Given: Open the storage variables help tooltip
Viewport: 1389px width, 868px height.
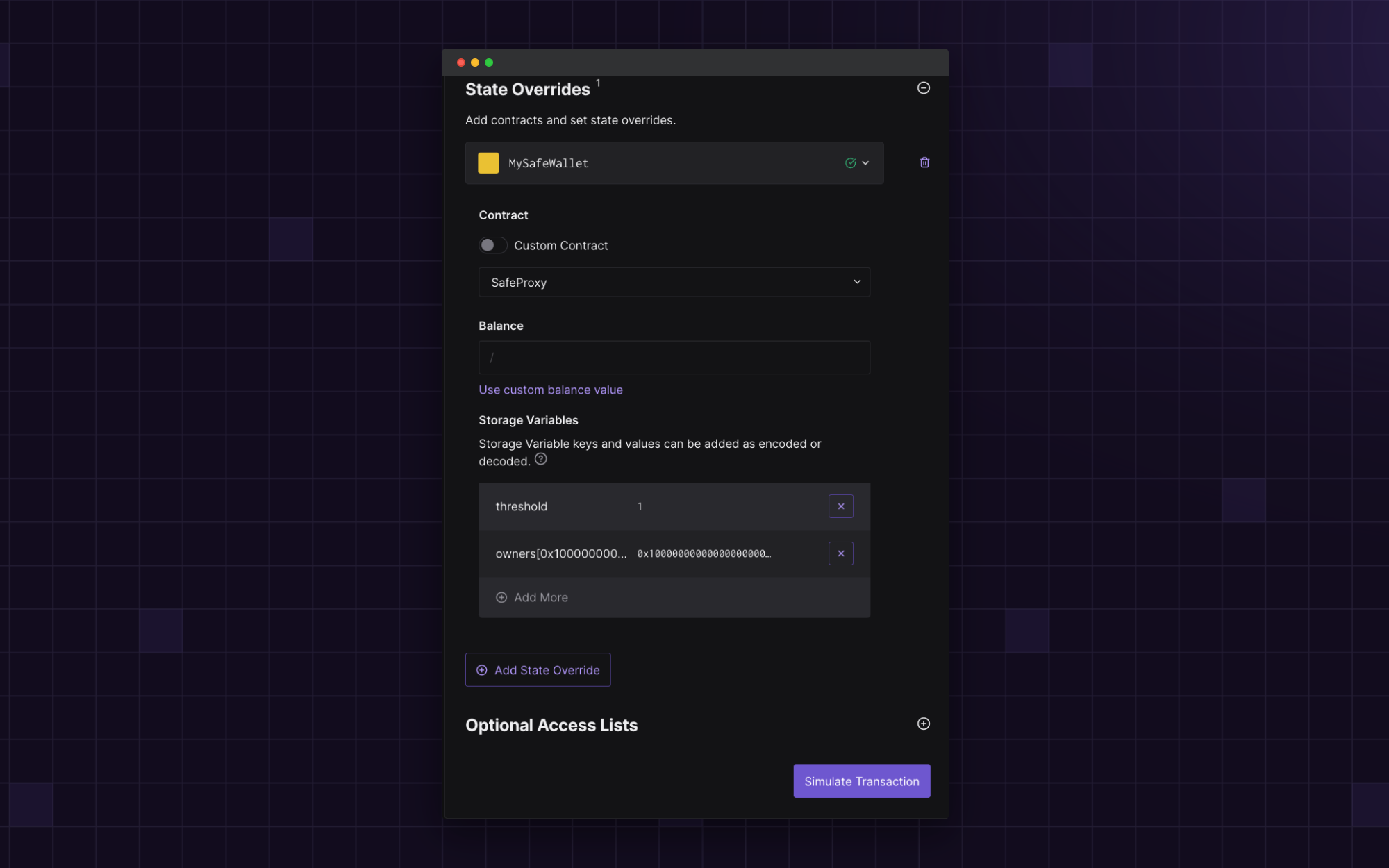Looking at the screenshot, I should (x=541, y=459).
